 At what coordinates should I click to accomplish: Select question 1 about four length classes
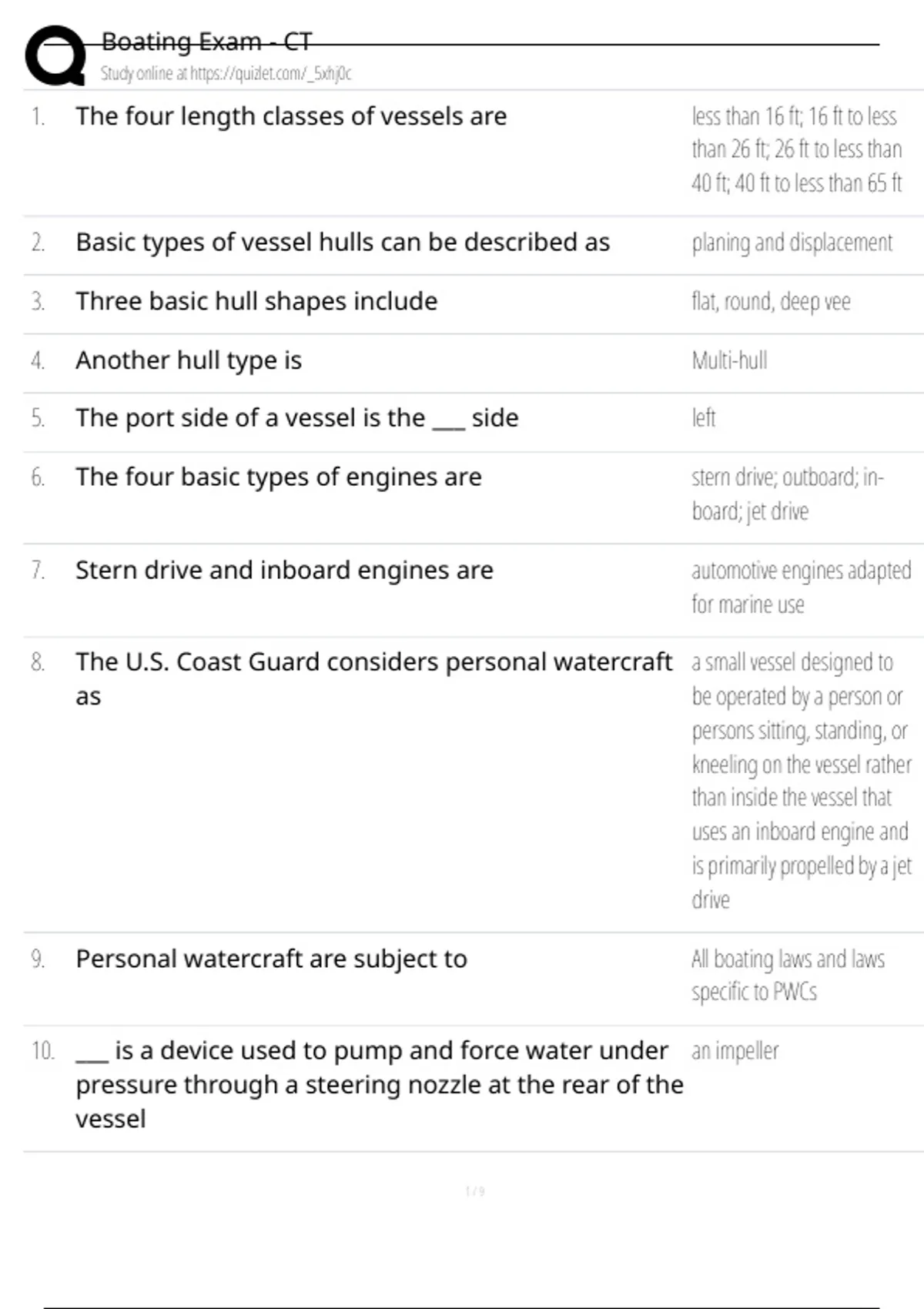291,116
